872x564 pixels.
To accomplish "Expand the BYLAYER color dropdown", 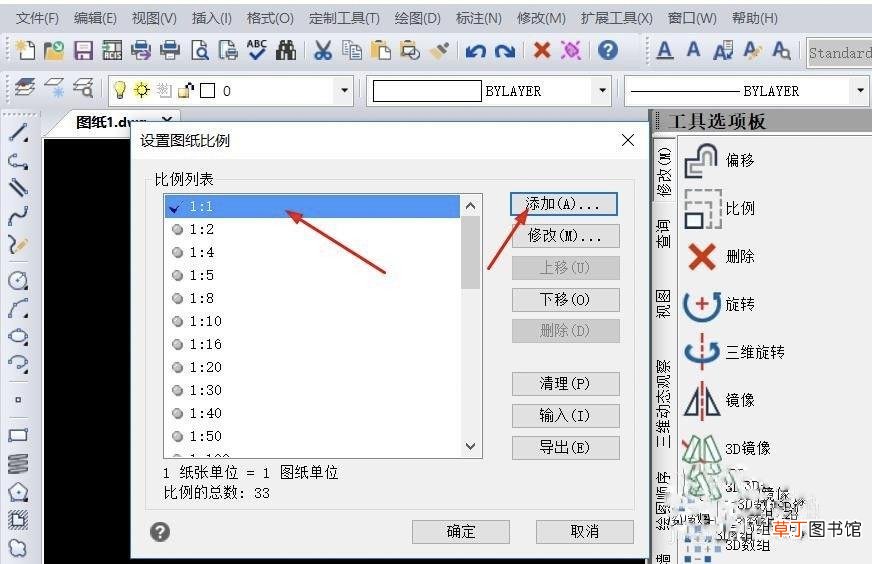I will 602,91.
